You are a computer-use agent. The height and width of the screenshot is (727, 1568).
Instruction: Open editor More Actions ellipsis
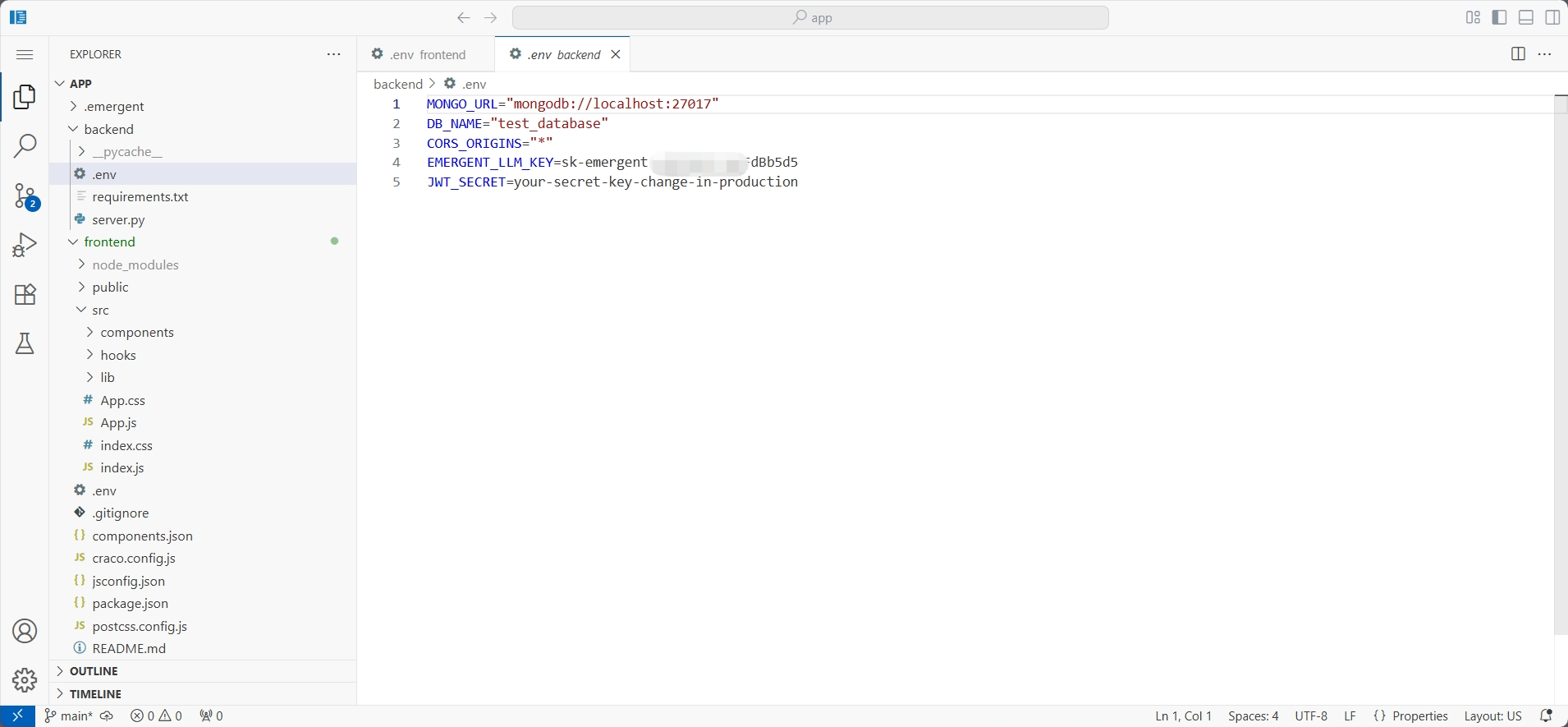click(1545, 54)
